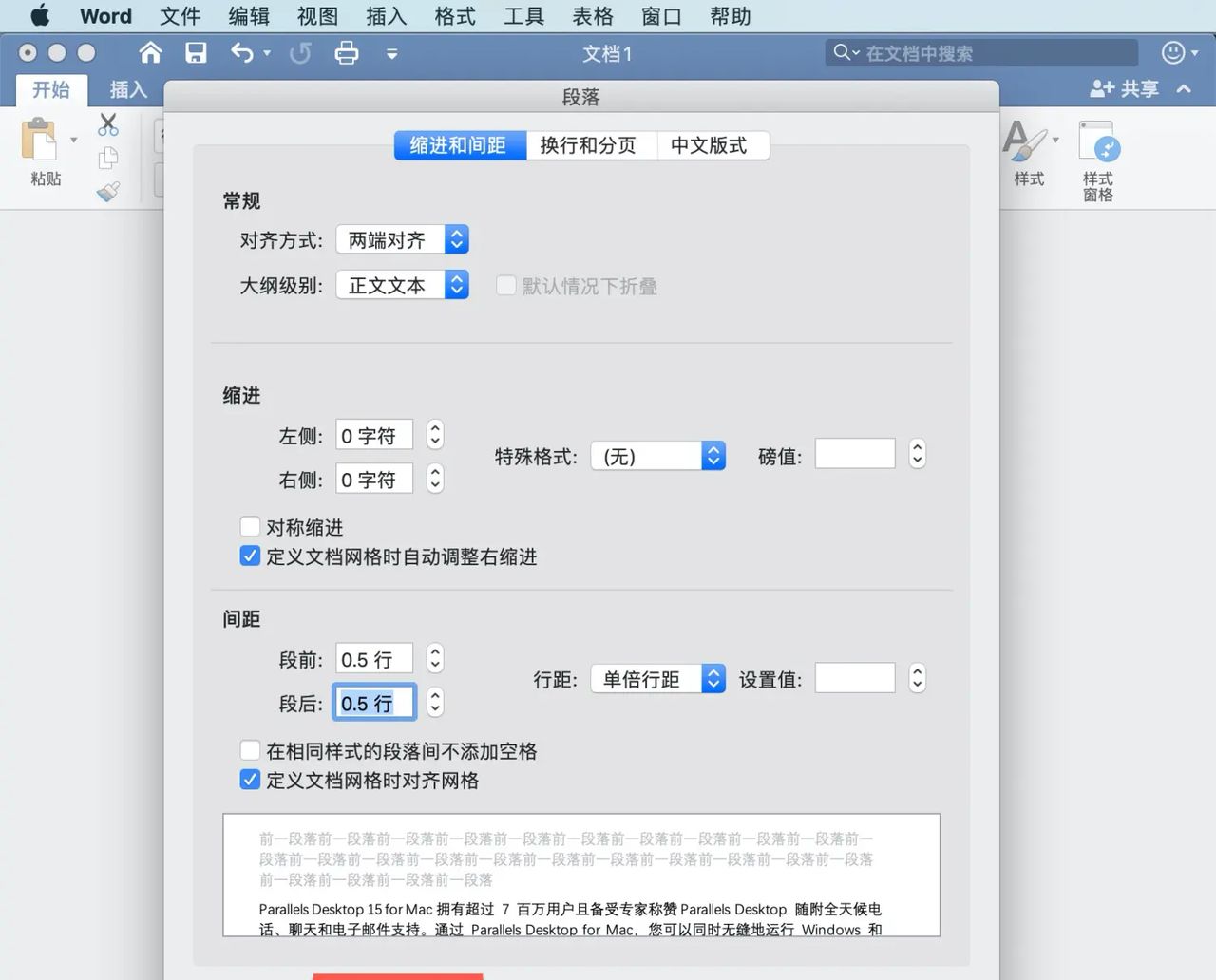
Task: Uncheck 定义文档网格时对齐网格
Action: [x=250, y=780]
